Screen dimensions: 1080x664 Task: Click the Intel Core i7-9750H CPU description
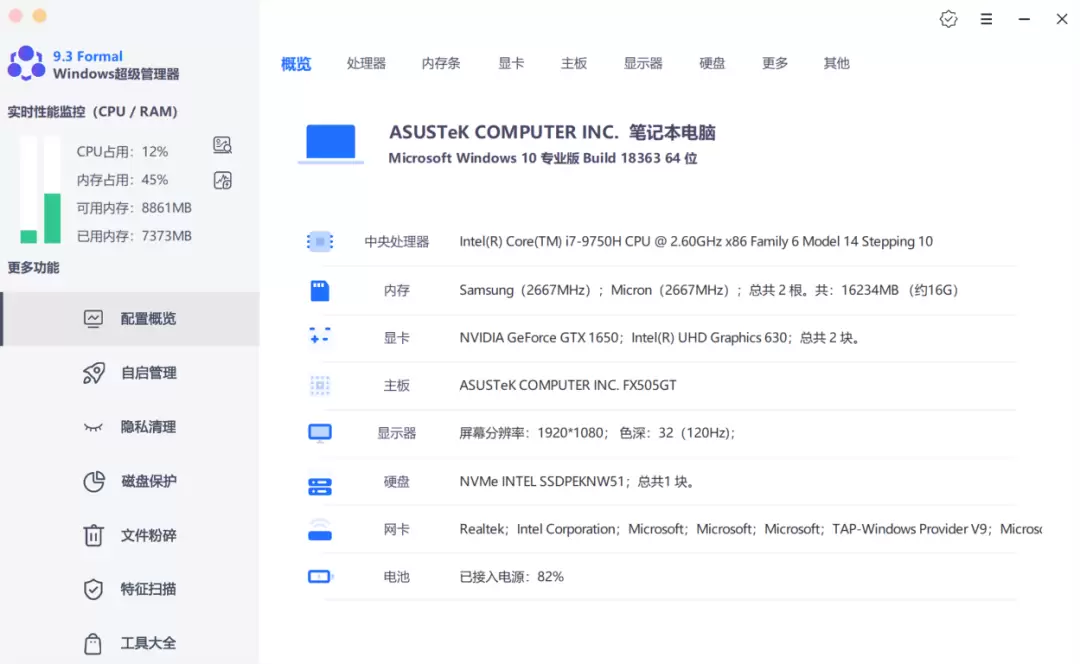[x=696, y=242]
